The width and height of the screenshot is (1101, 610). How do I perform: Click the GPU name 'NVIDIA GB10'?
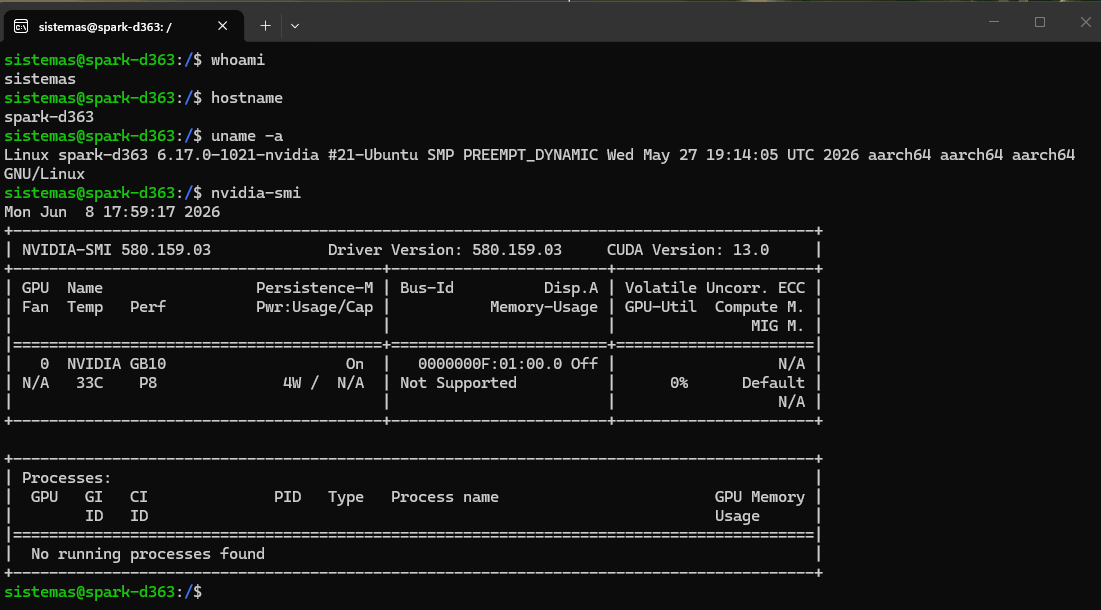[117, 364]
